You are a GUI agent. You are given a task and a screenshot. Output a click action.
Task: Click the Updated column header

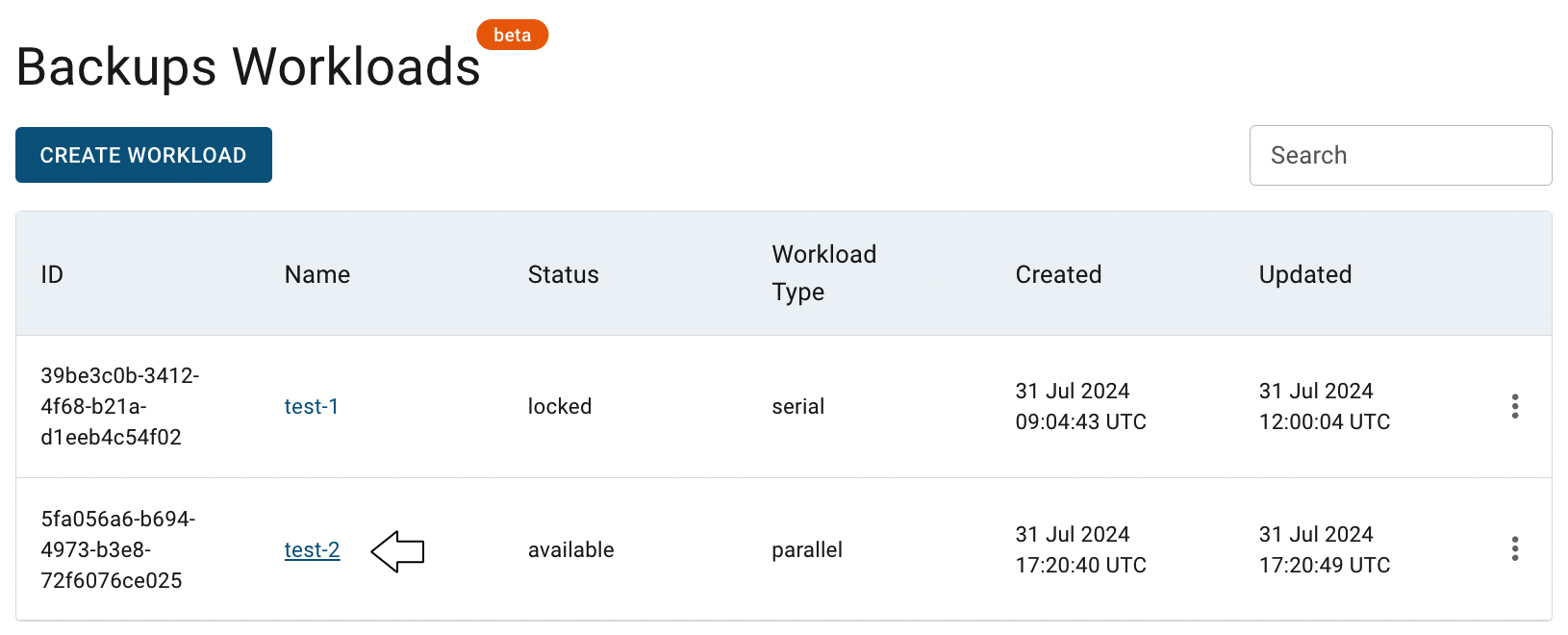point(1305,274)
